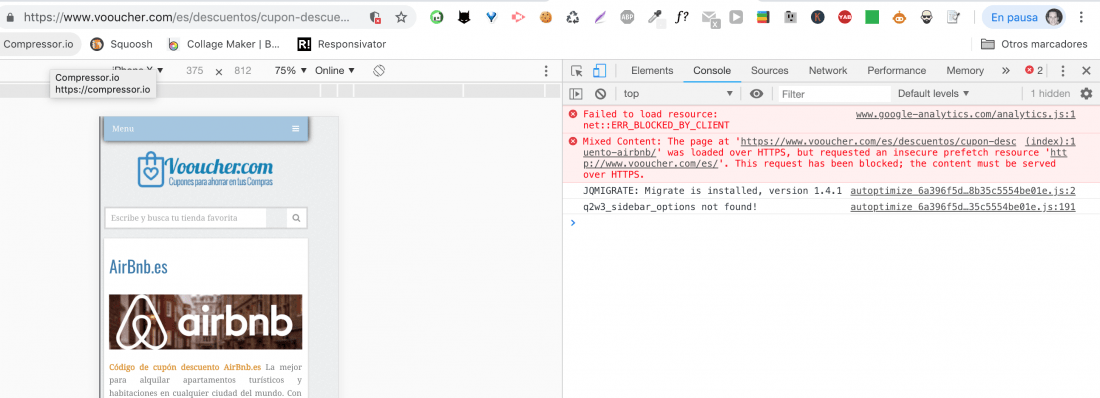Open the Collage Maker bookmark

tap(224, 44)
